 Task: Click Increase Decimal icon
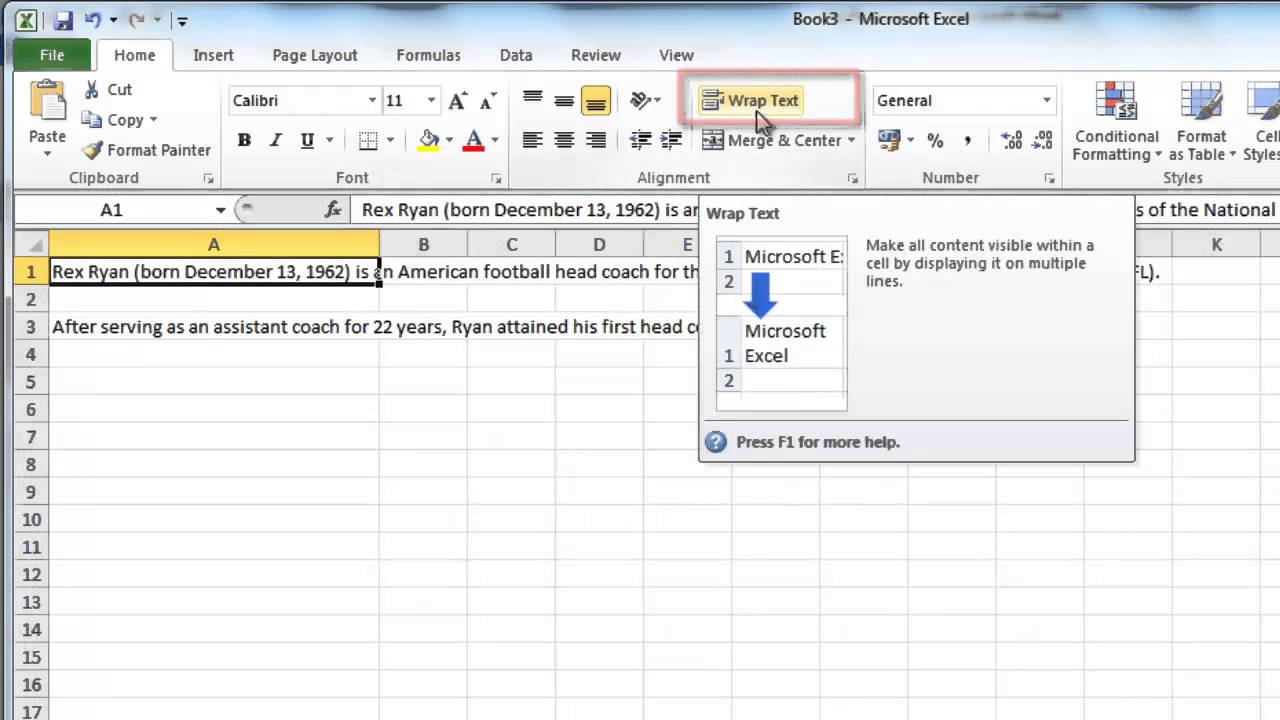pyautogui.click(x=1011, y=140)
